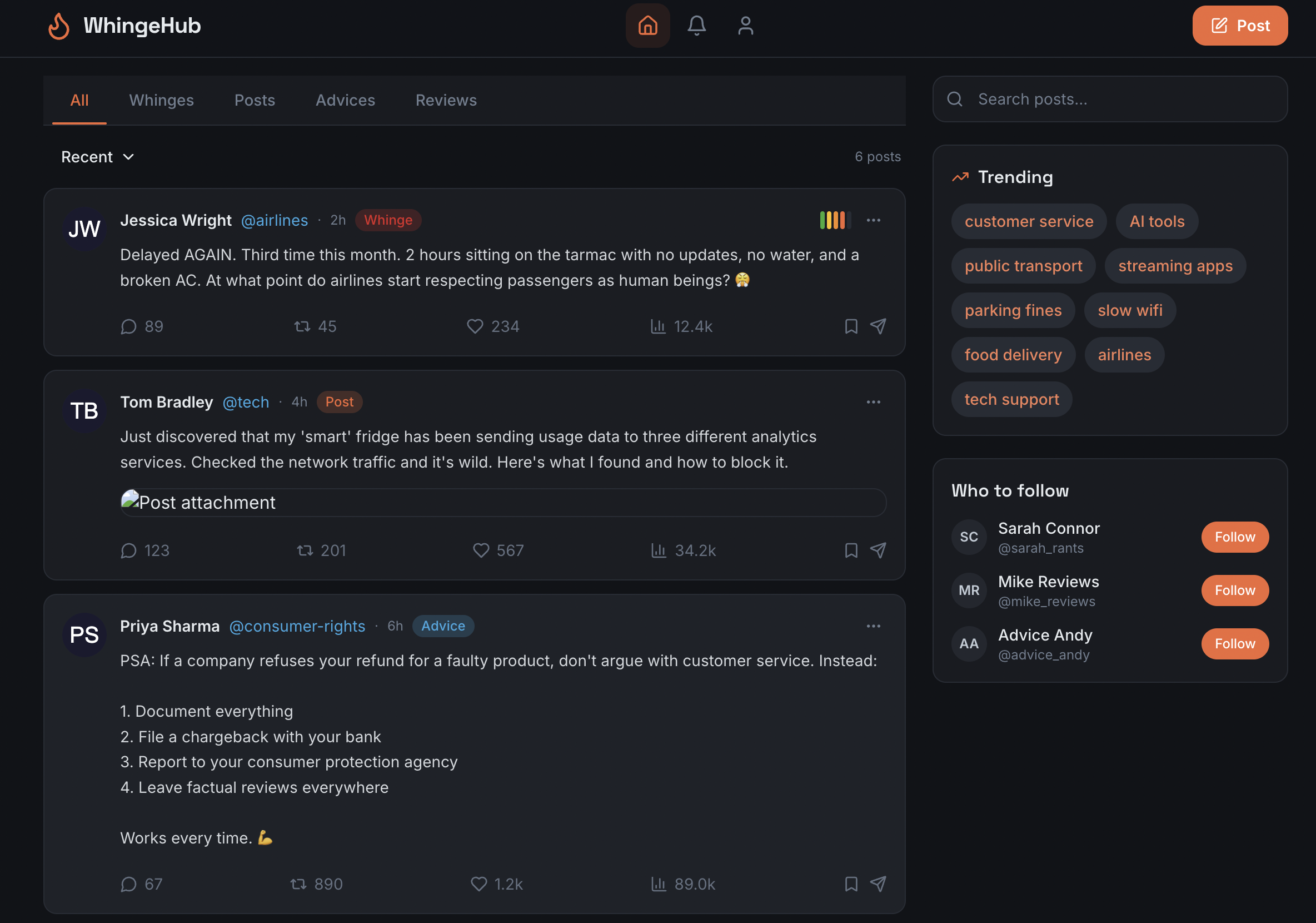
Task: Click the comment icon on Tom Bradley's post
Action: (129, 550)
